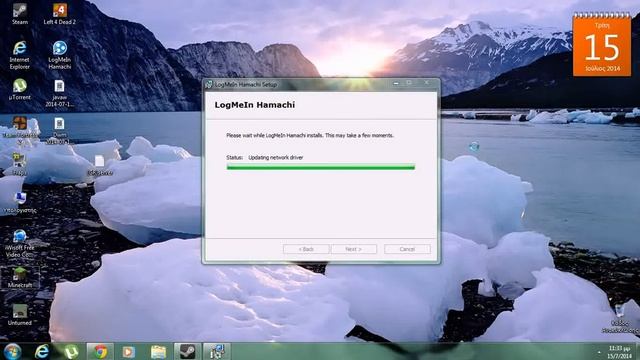Open the taskbar clock showing 15/7/2014
The height and width of the screenshot is (360, 640).
(619, 352)
